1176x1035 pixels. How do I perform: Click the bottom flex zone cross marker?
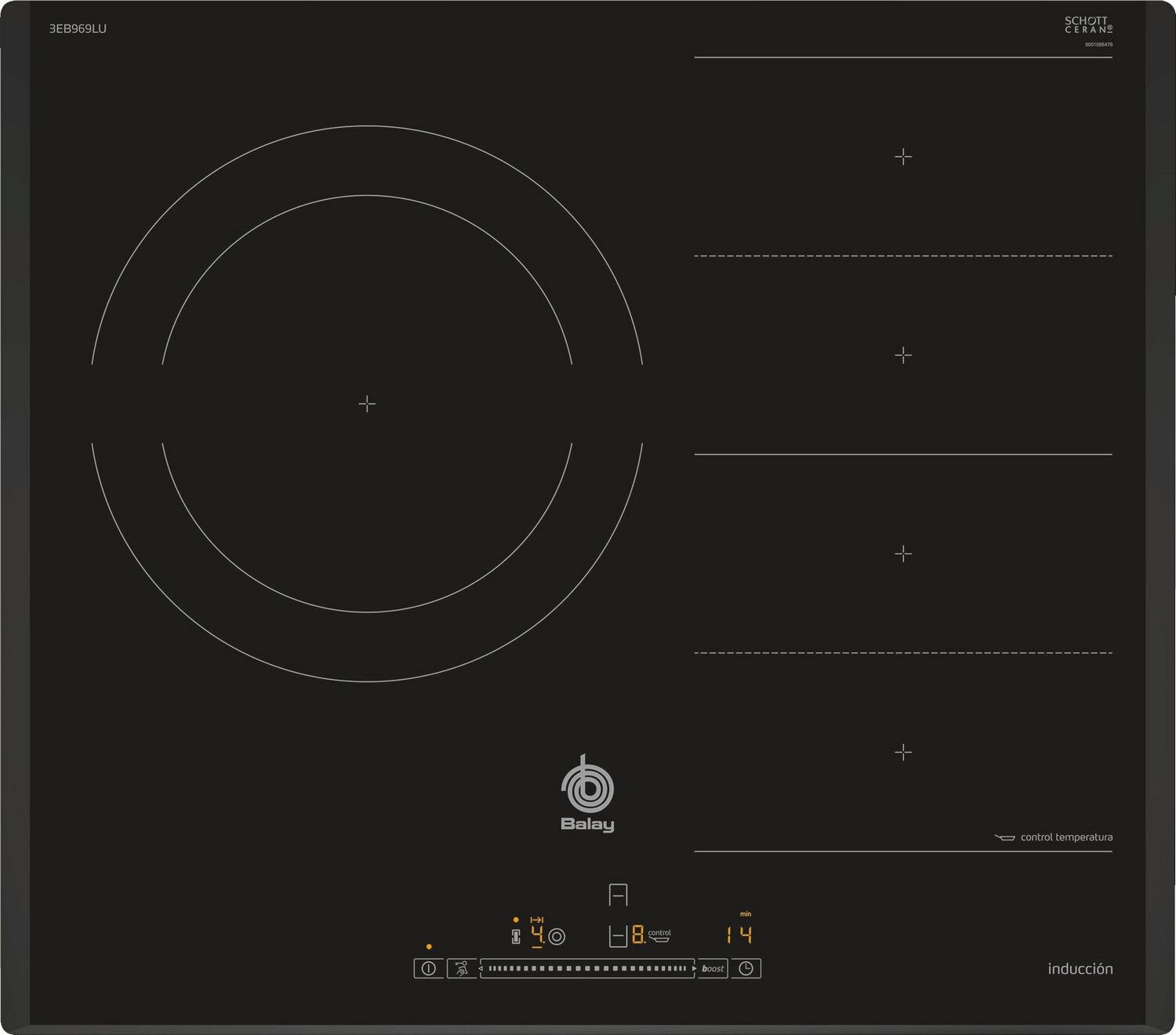click(903, 752)
